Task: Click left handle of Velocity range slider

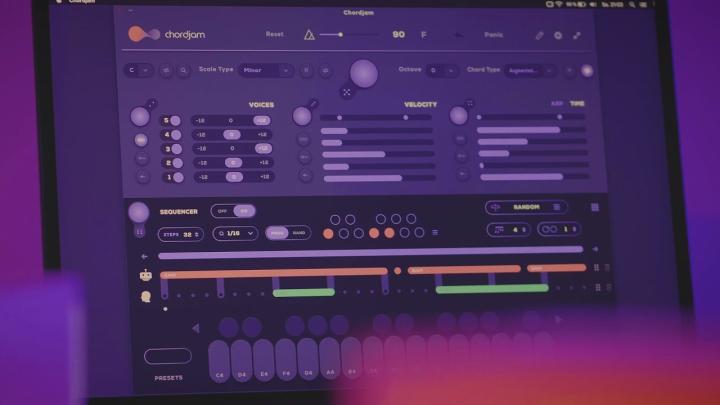Action: 339,118
